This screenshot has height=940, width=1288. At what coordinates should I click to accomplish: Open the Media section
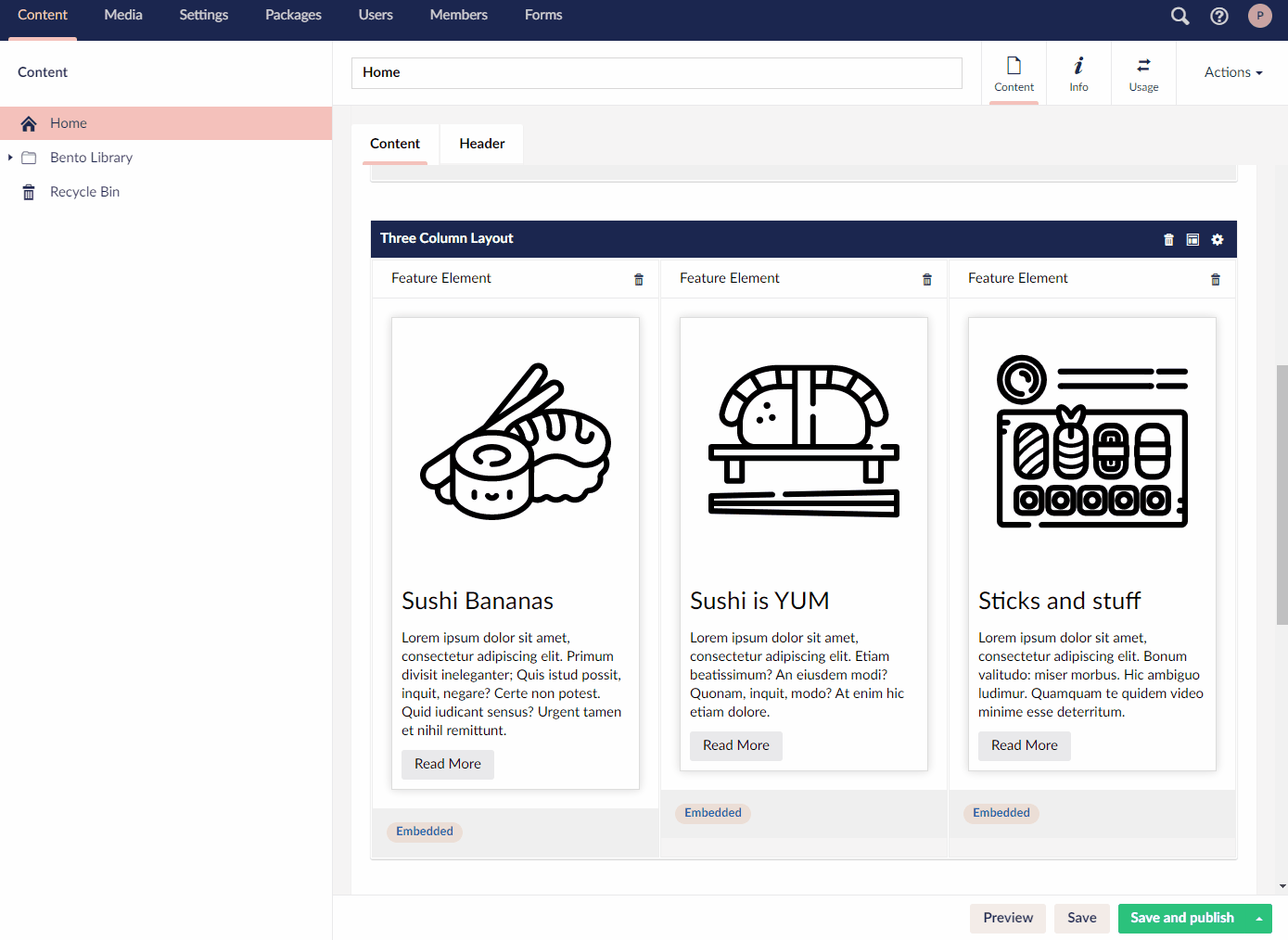pyautogui.click(x=123, y=16)
